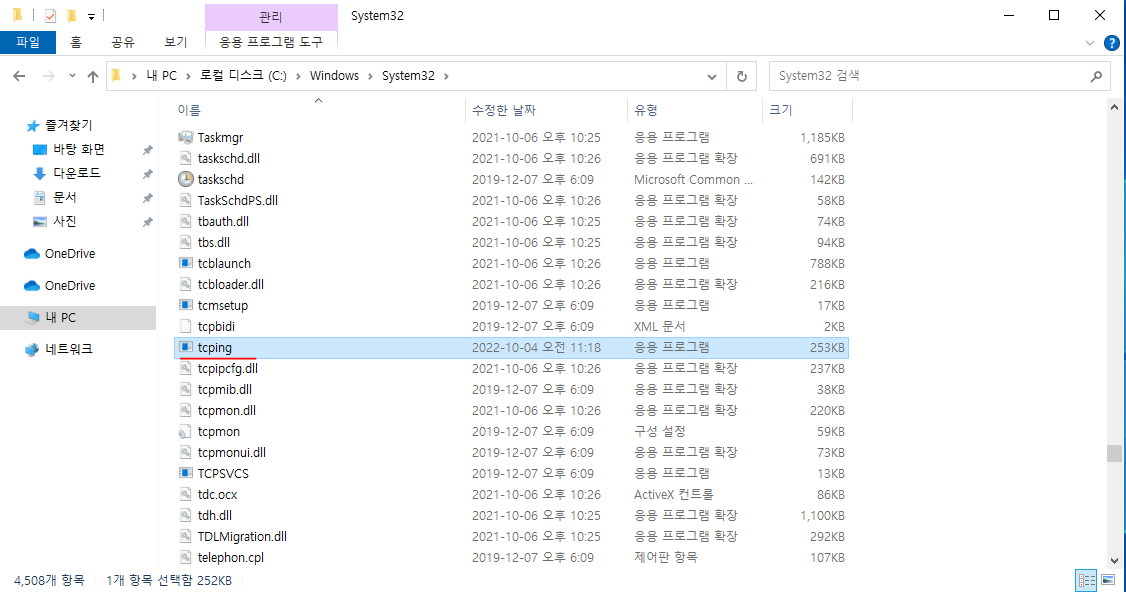Select 네트워크 in navigation pane

tap(59, 349)
